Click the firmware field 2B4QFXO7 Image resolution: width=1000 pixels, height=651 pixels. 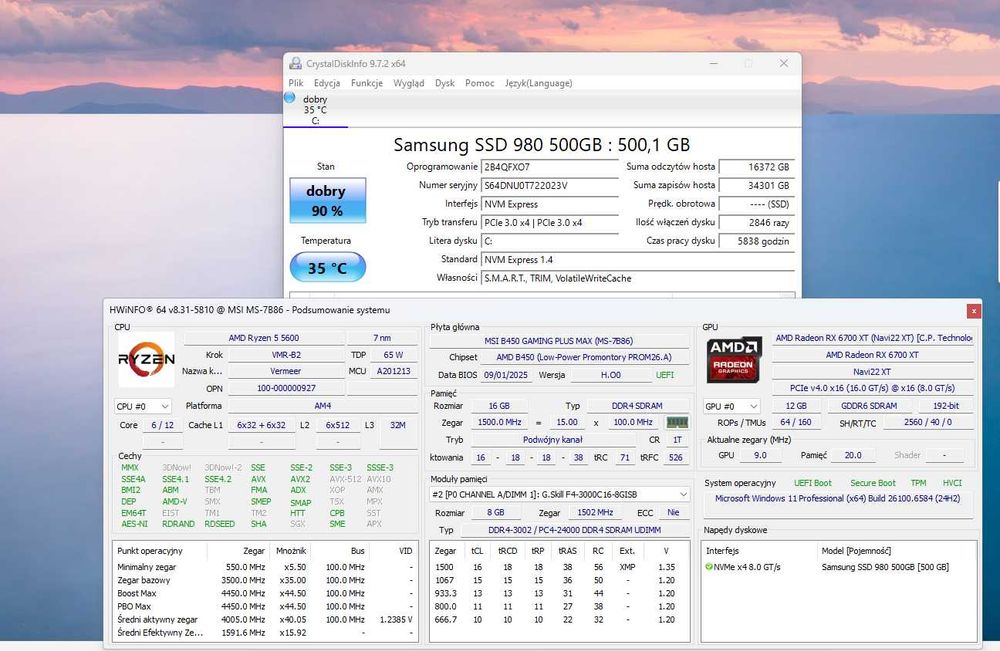(x=550, y=167)
